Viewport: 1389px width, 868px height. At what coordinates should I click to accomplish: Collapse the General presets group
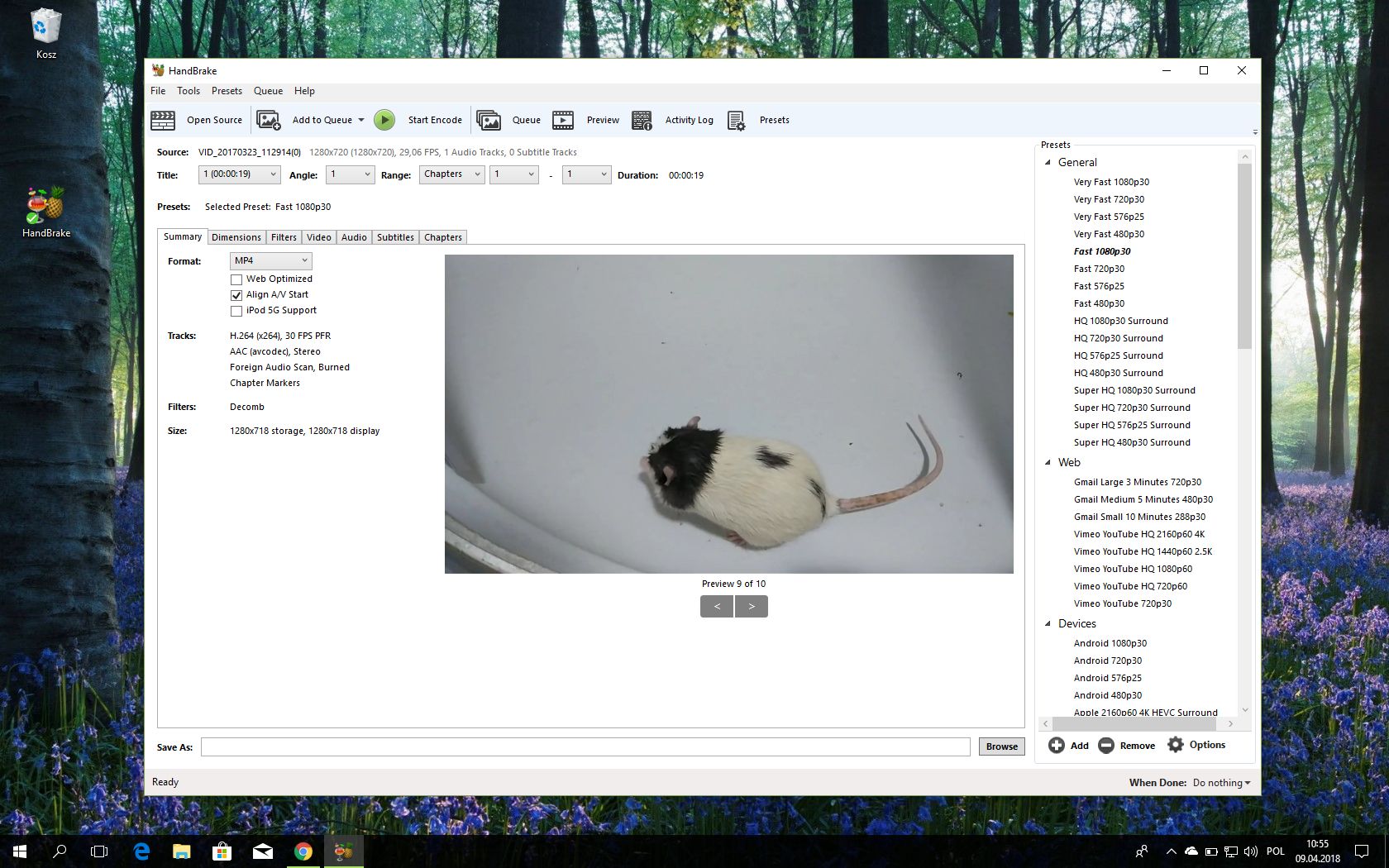[1048, 163]
